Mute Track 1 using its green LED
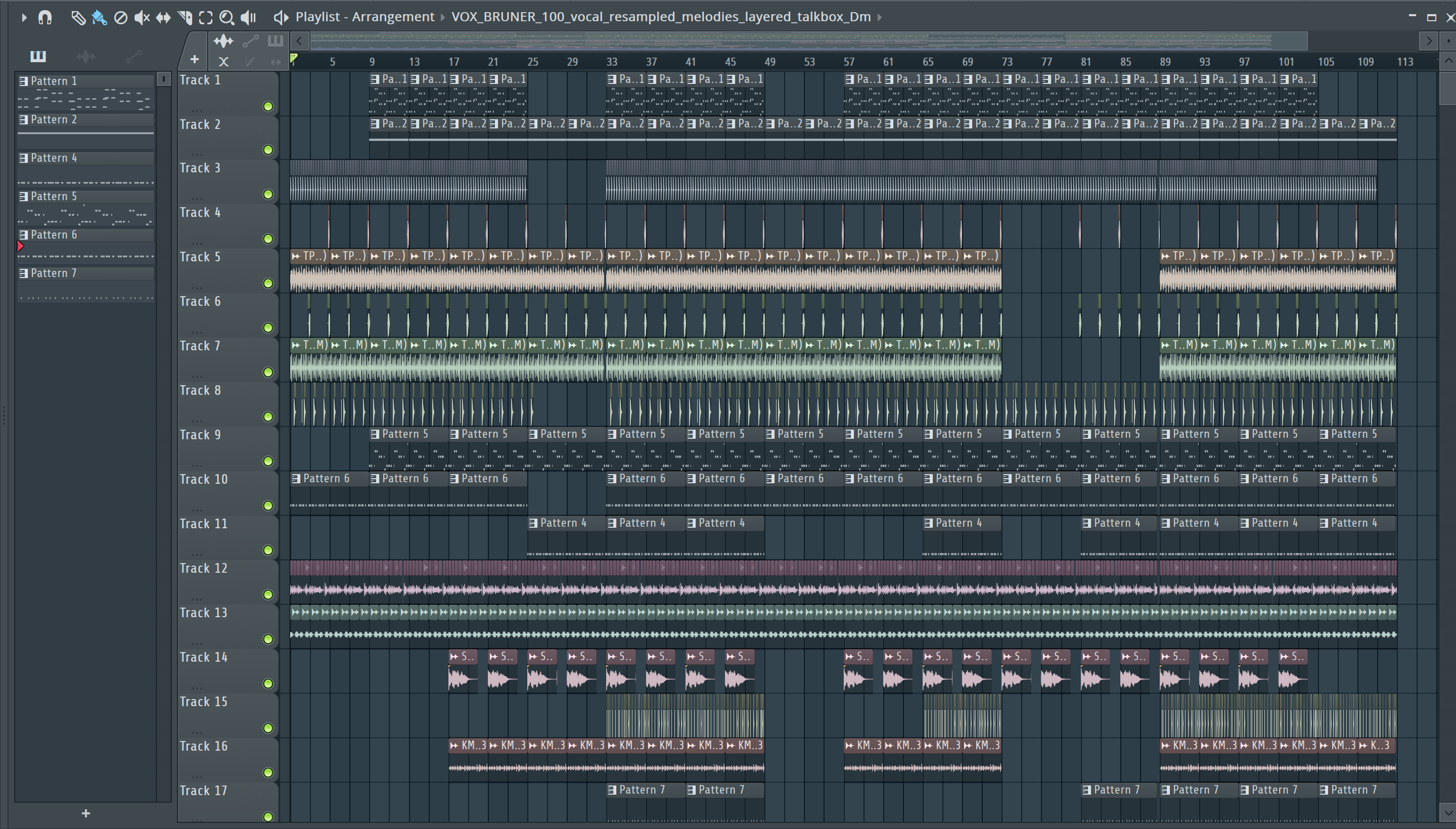 pyautogui.click(x=268, y=107)
